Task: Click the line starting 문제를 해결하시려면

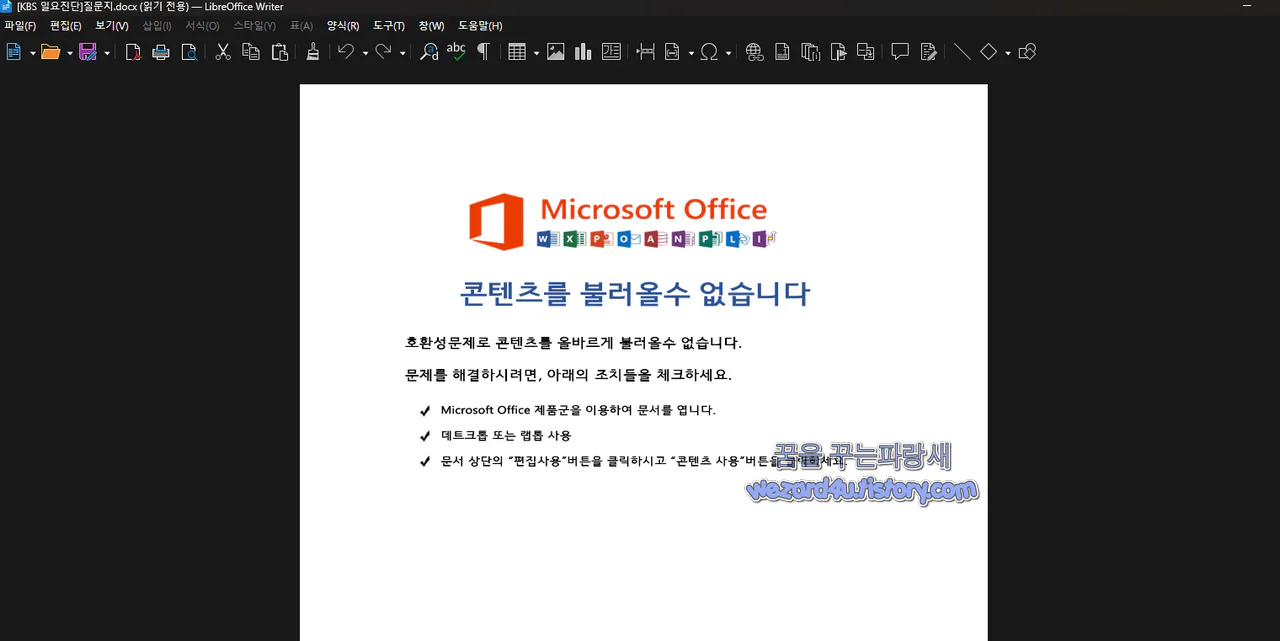Action: [x=568, y=375]
